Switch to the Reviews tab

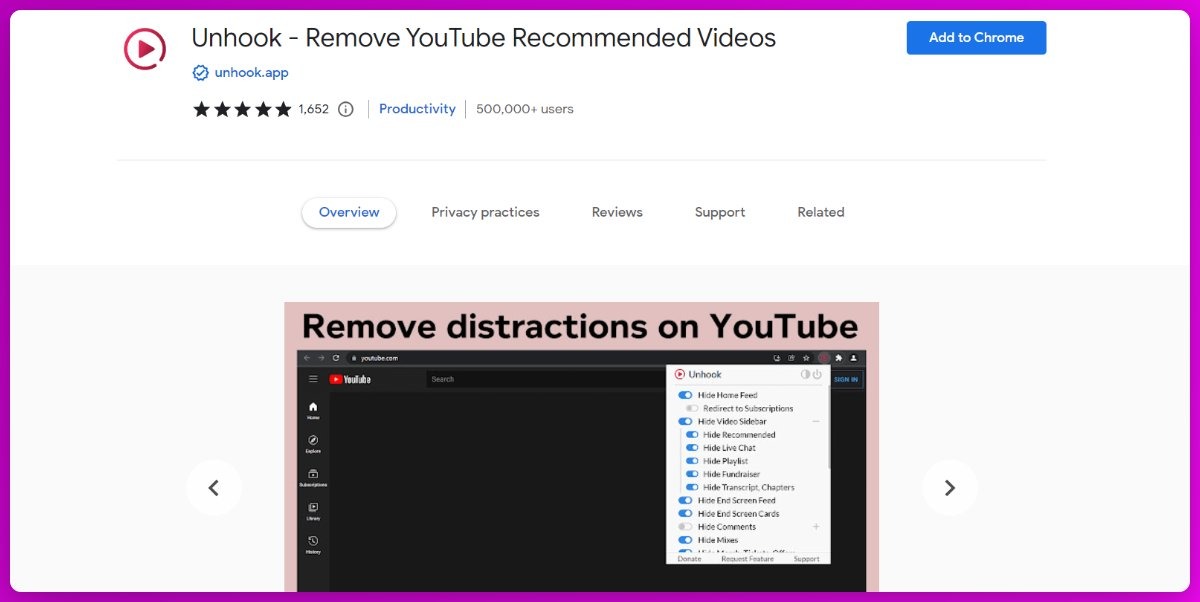click(616, 211)
